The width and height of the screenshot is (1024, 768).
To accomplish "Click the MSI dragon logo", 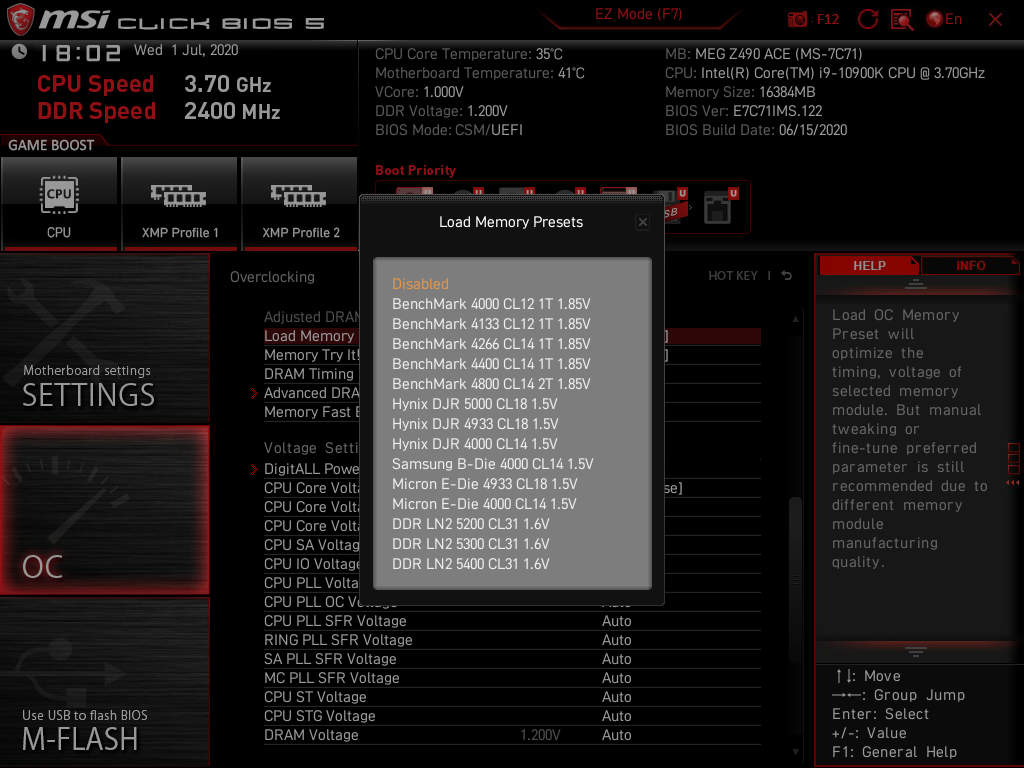I will point(20,18).
